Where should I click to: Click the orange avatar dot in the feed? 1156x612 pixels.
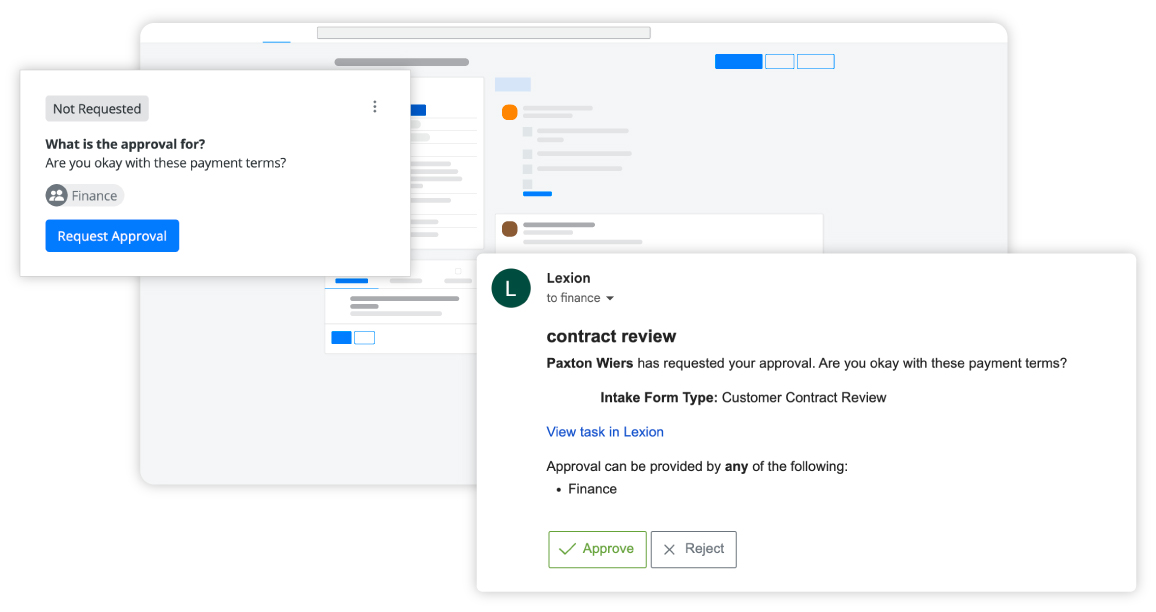tap(510, 113)
